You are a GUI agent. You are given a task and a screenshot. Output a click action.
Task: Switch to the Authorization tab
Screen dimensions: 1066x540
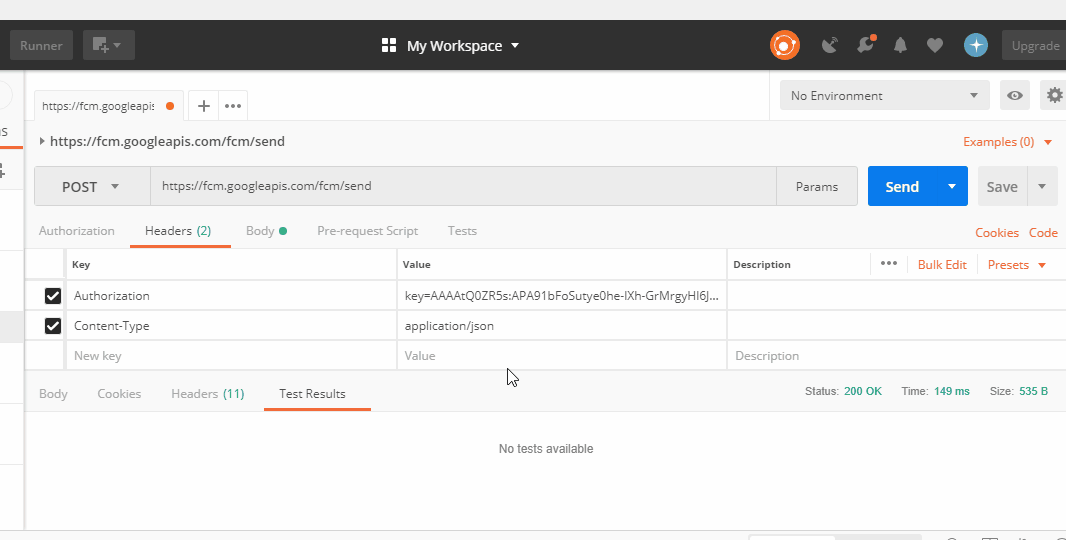click(77, 231)
